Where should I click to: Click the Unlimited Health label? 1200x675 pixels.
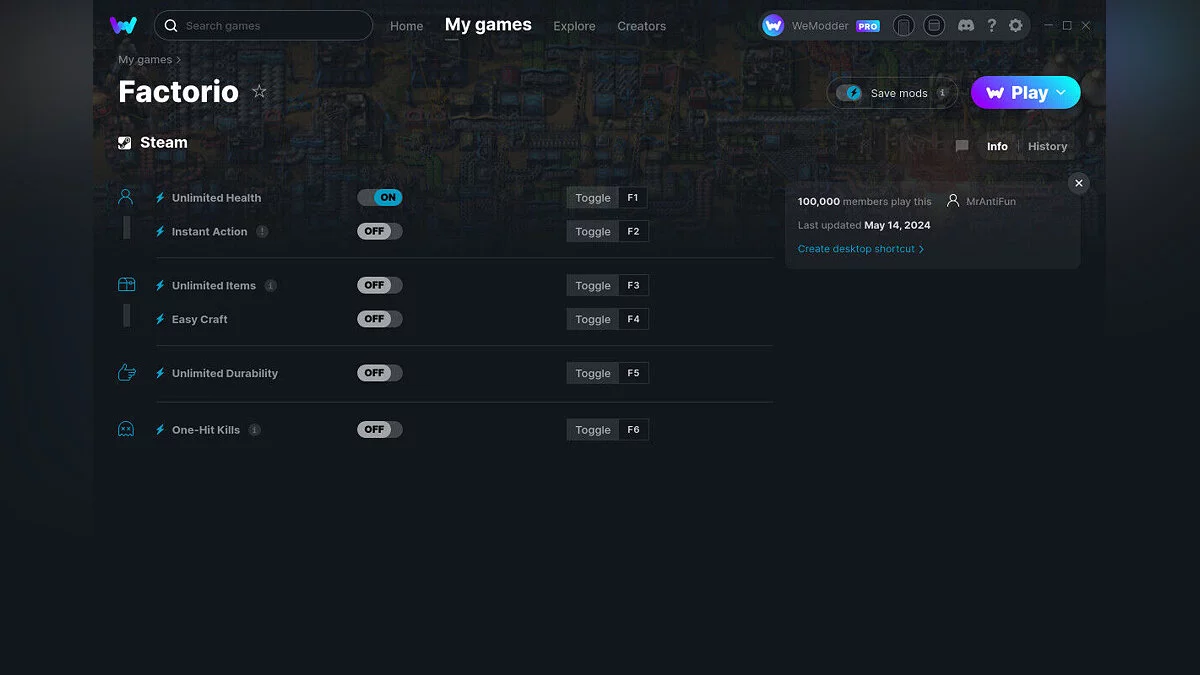(216, 198)
